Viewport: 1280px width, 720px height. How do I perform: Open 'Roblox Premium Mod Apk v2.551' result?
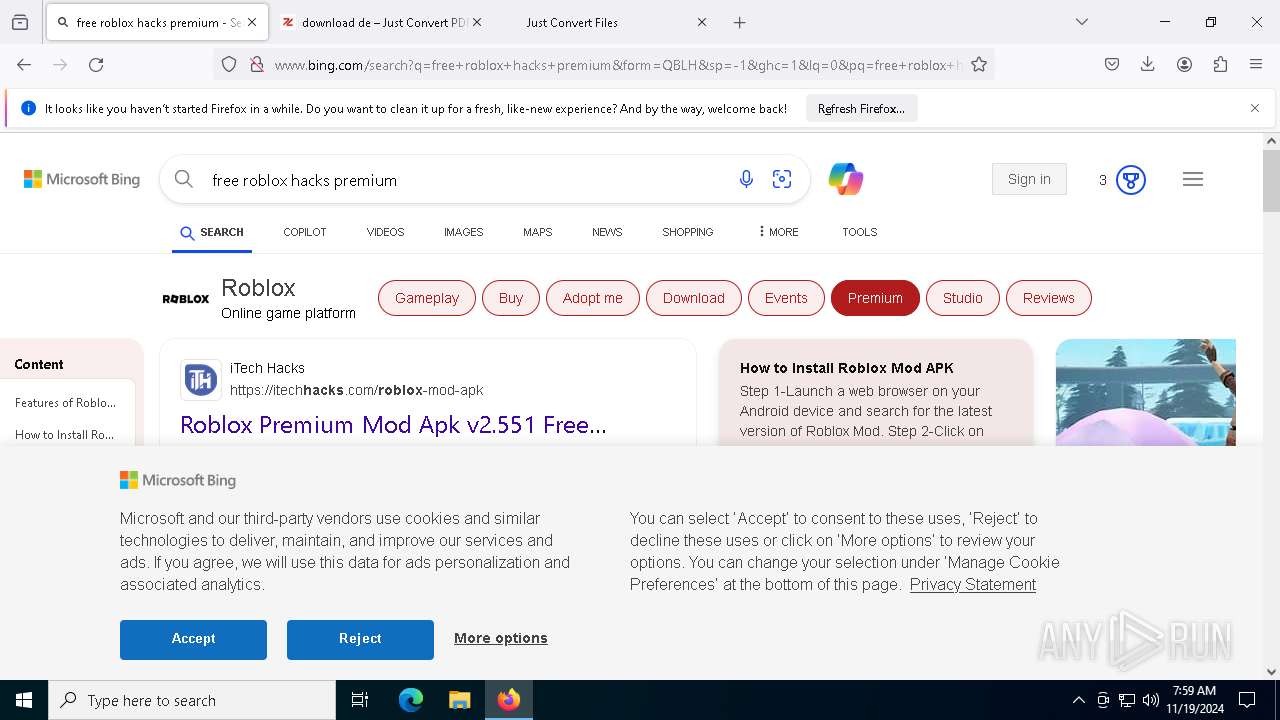click(393, 425)
